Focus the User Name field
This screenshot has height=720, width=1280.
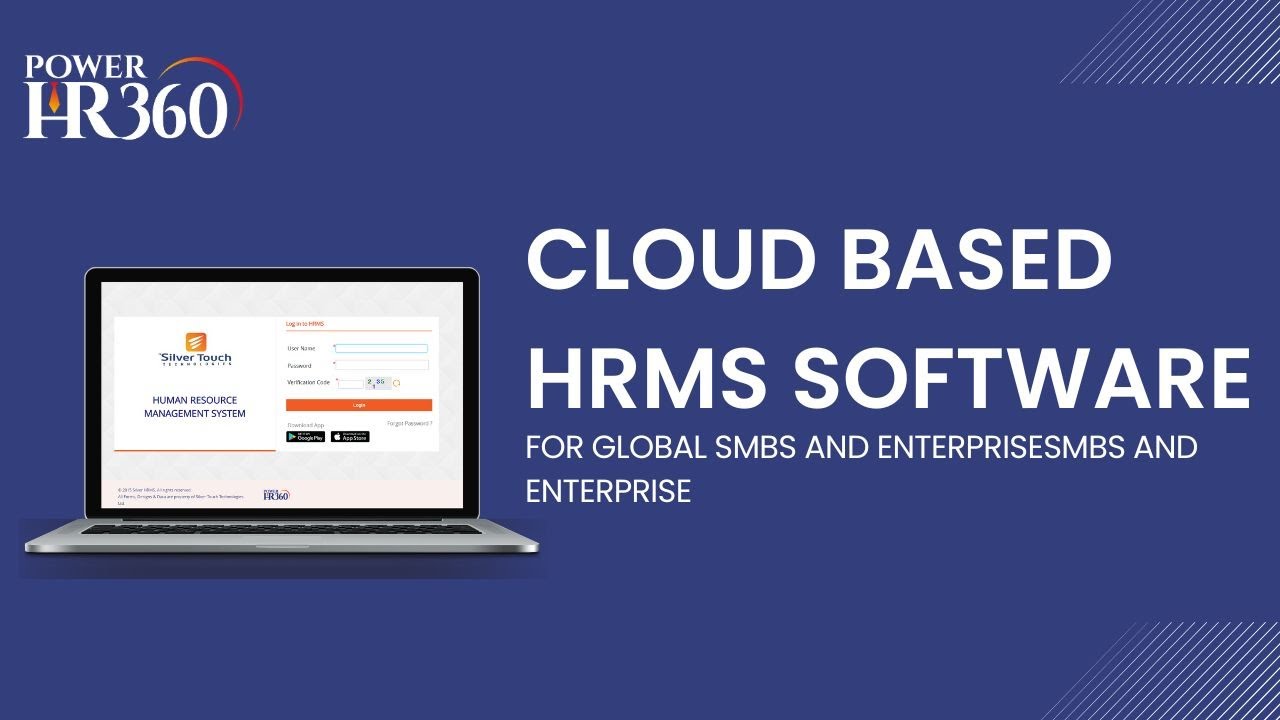(381, 348)
